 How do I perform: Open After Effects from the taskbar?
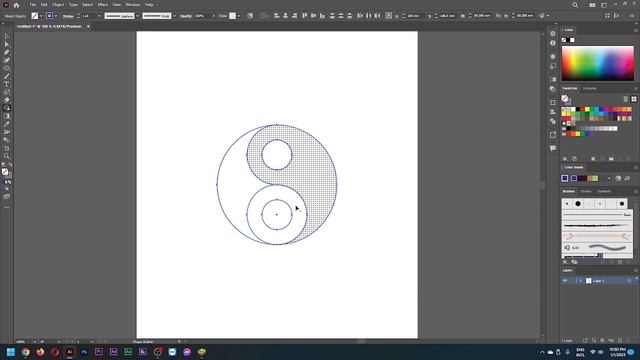(113, 352)
